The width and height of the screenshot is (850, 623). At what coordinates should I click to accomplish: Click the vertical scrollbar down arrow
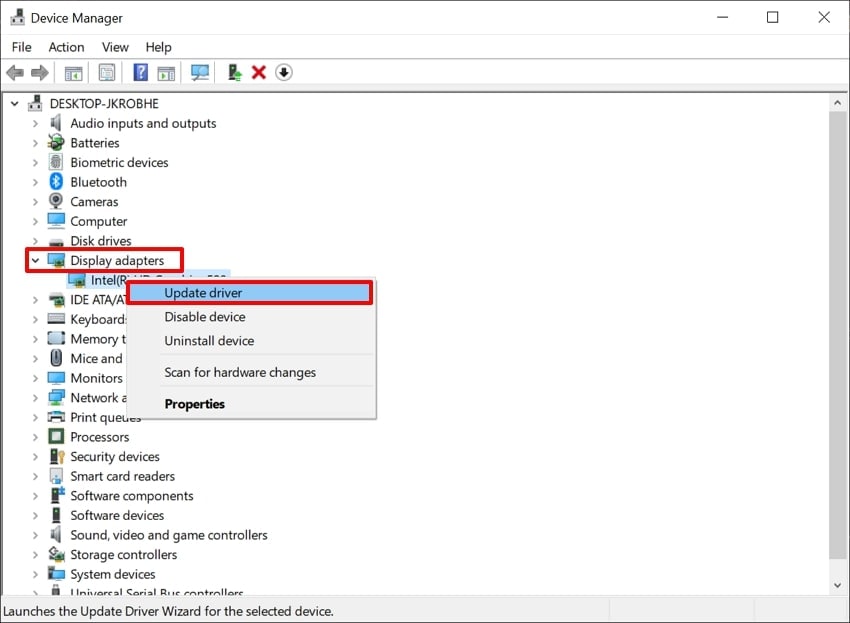point(840,585)
